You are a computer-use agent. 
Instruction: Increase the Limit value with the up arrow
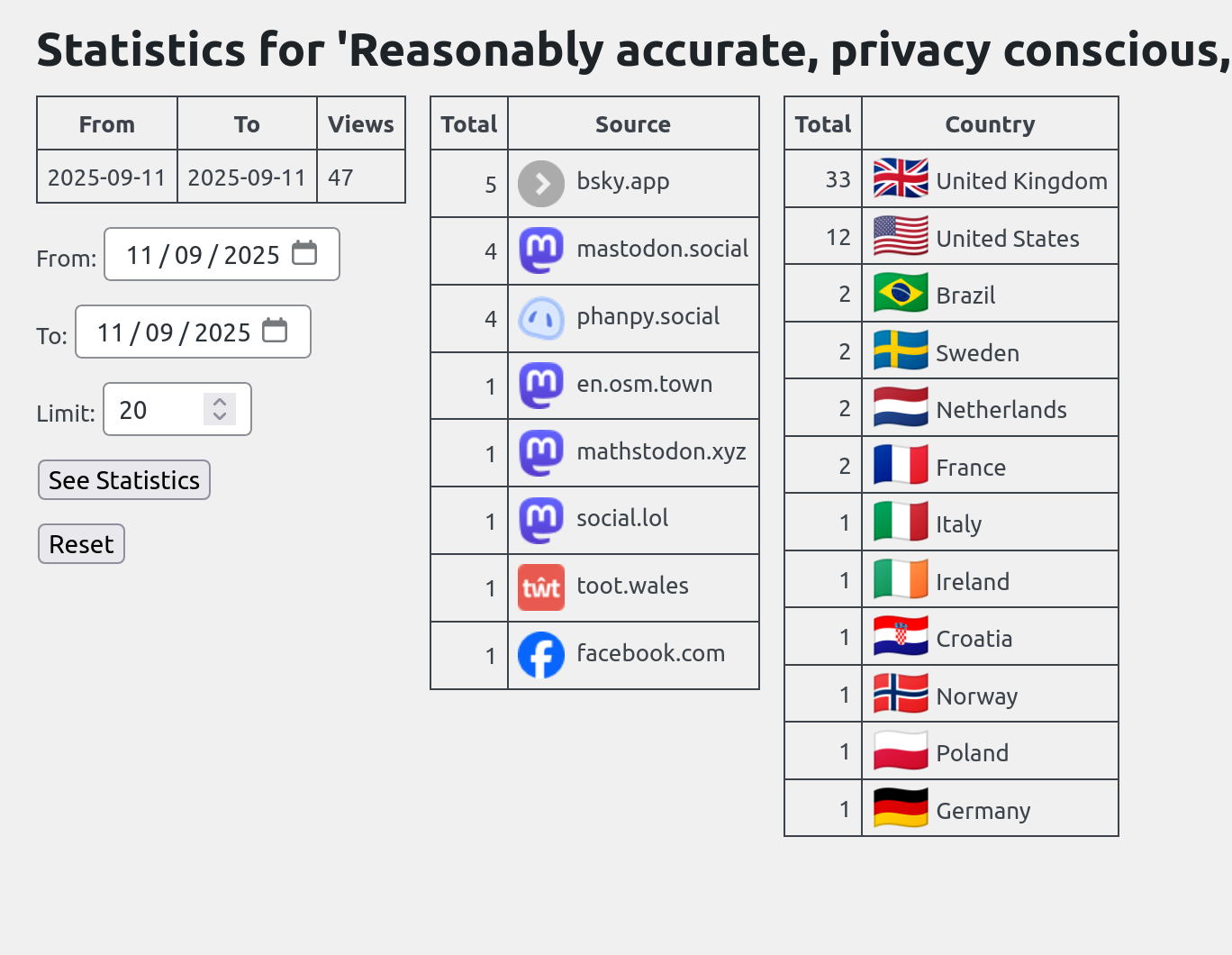[220, 401]
